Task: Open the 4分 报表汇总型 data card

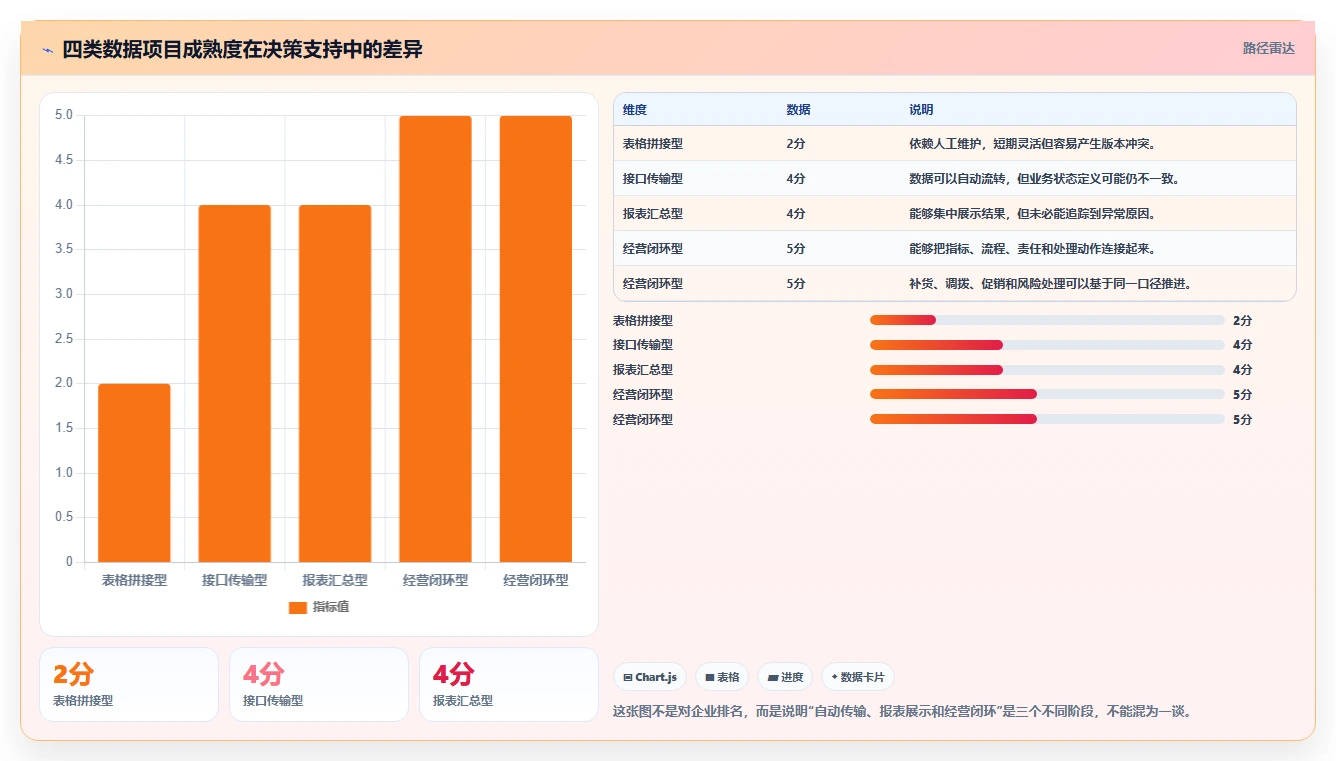Action: pyautogui.click(x=509, y=684)
